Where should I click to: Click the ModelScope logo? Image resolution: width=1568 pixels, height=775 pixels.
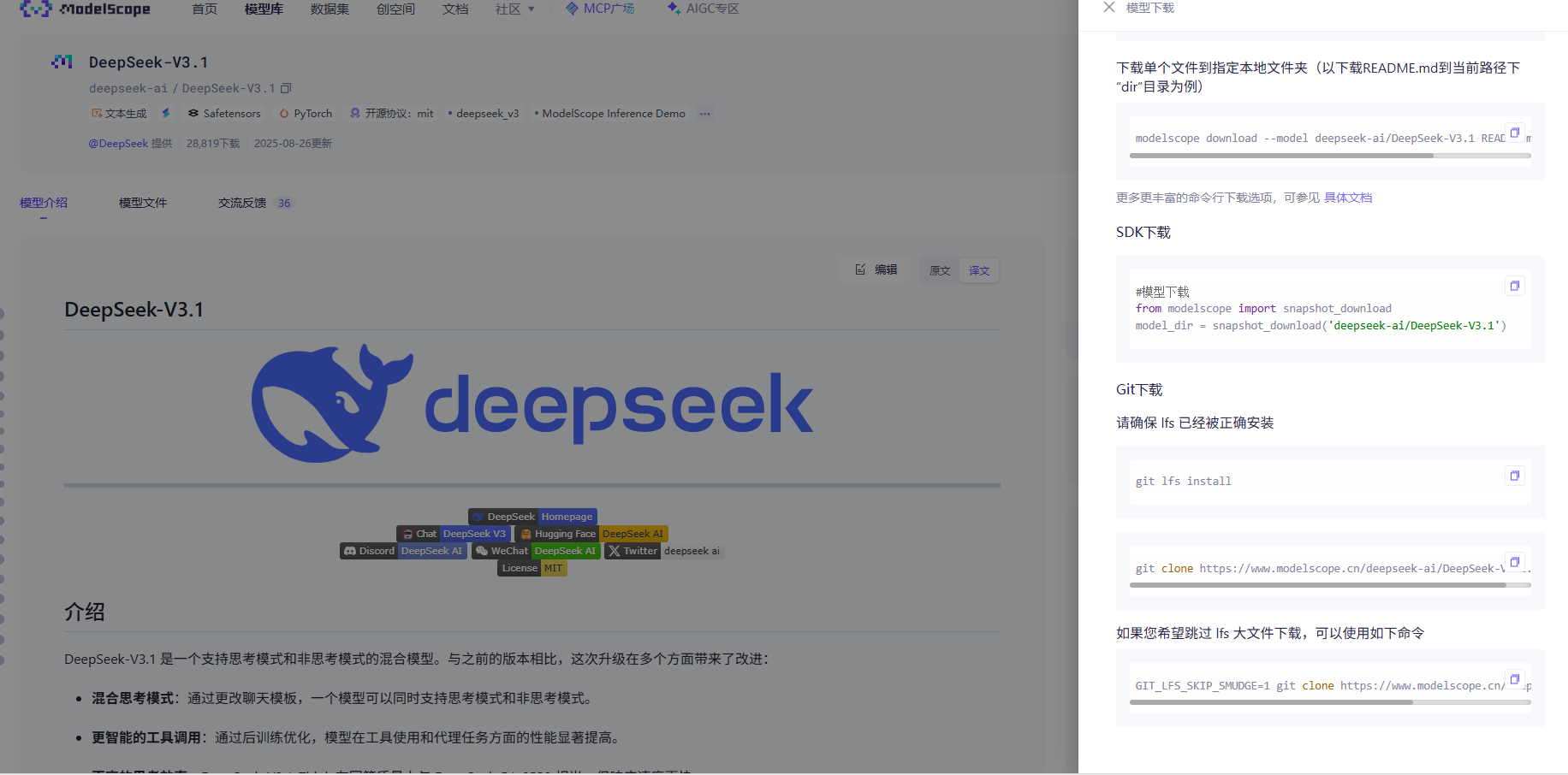85,9
